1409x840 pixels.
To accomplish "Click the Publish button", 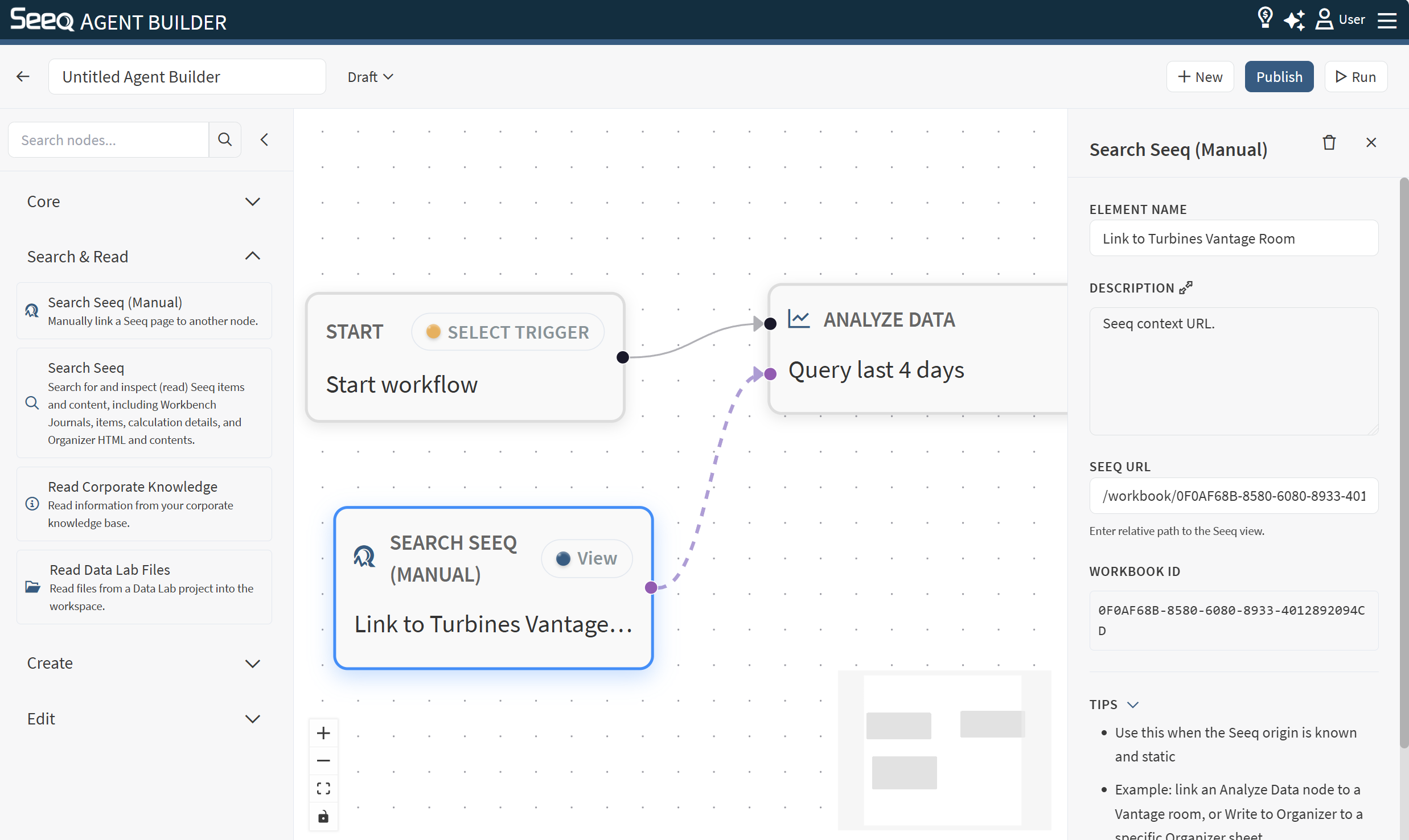I will (1279, 77).
